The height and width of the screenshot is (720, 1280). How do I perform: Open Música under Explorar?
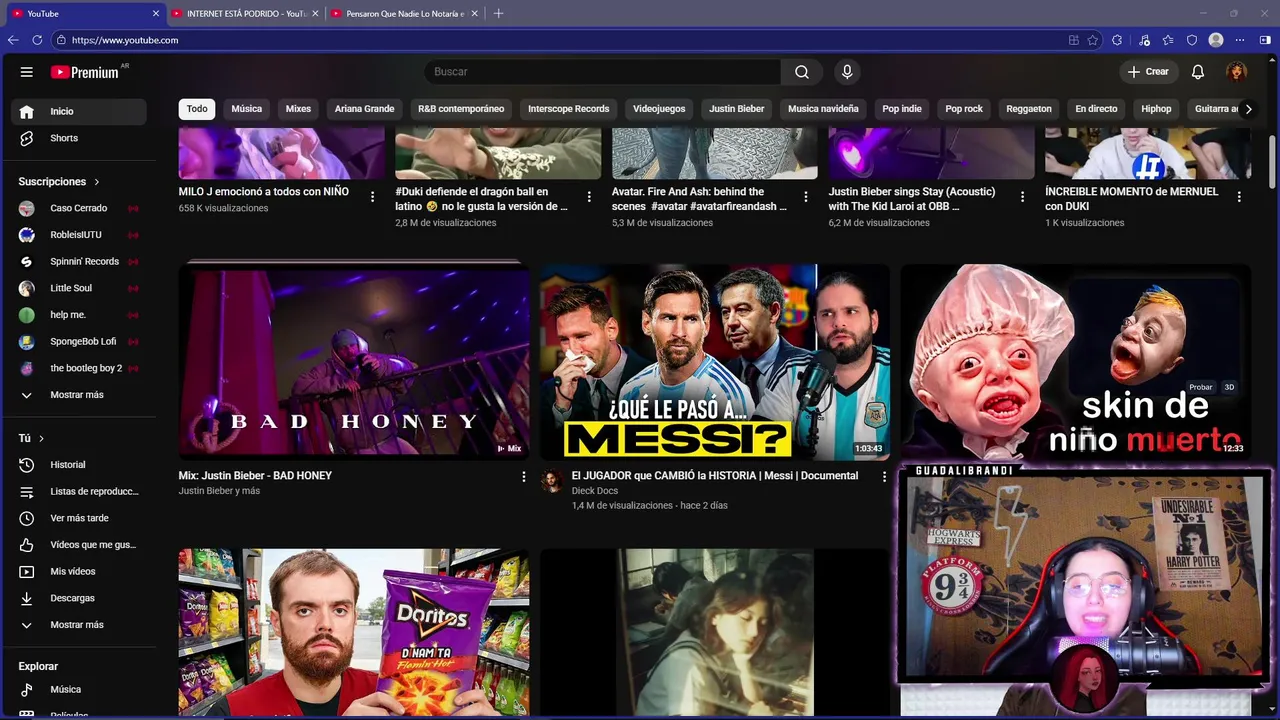(80, 689)
